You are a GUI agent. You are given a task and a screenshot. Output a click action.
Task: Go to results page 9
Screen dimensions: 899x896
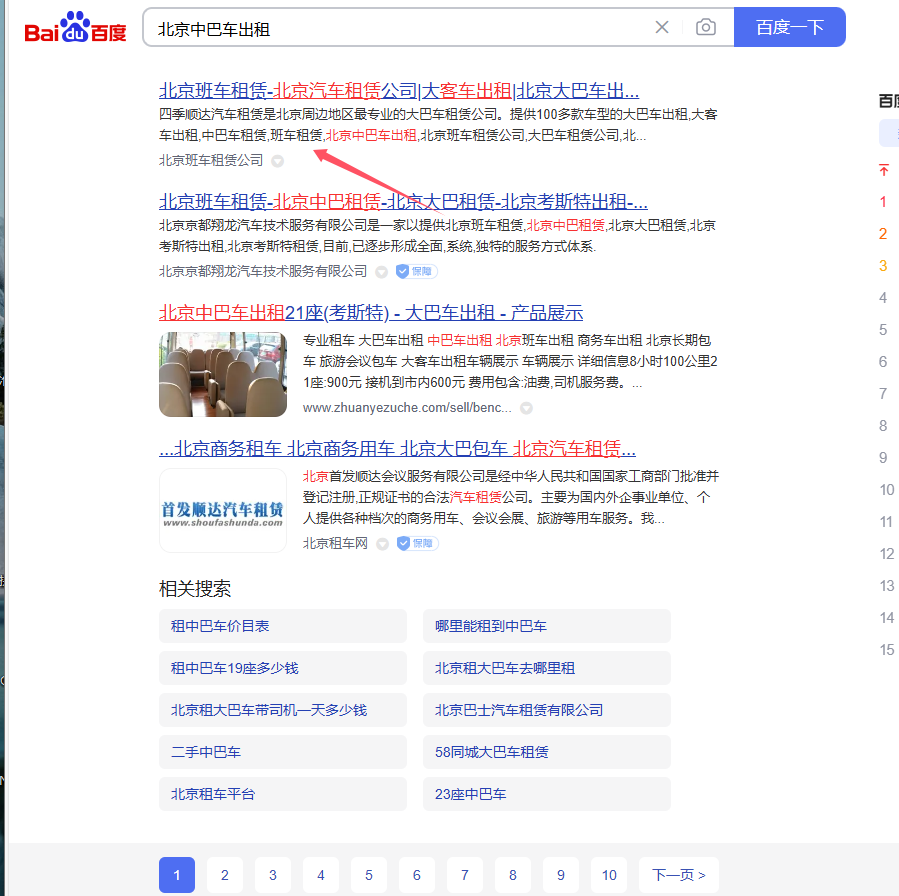561,875
